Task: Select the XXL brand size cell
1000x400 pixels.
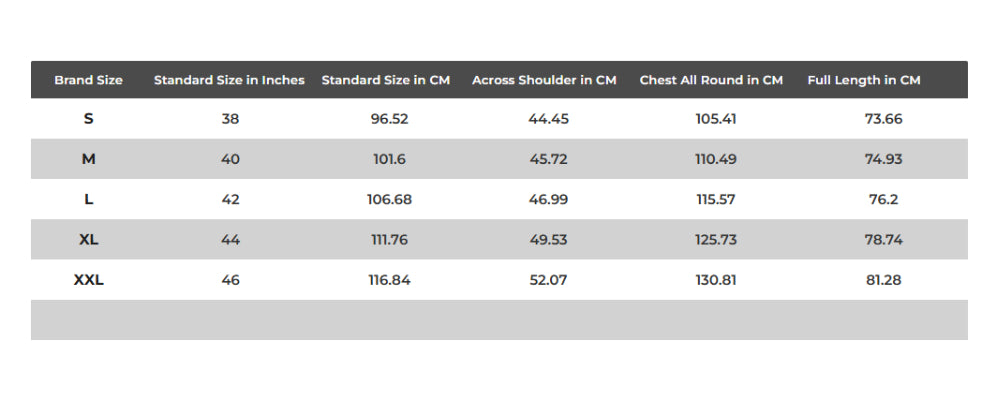Action: [89, 280]
